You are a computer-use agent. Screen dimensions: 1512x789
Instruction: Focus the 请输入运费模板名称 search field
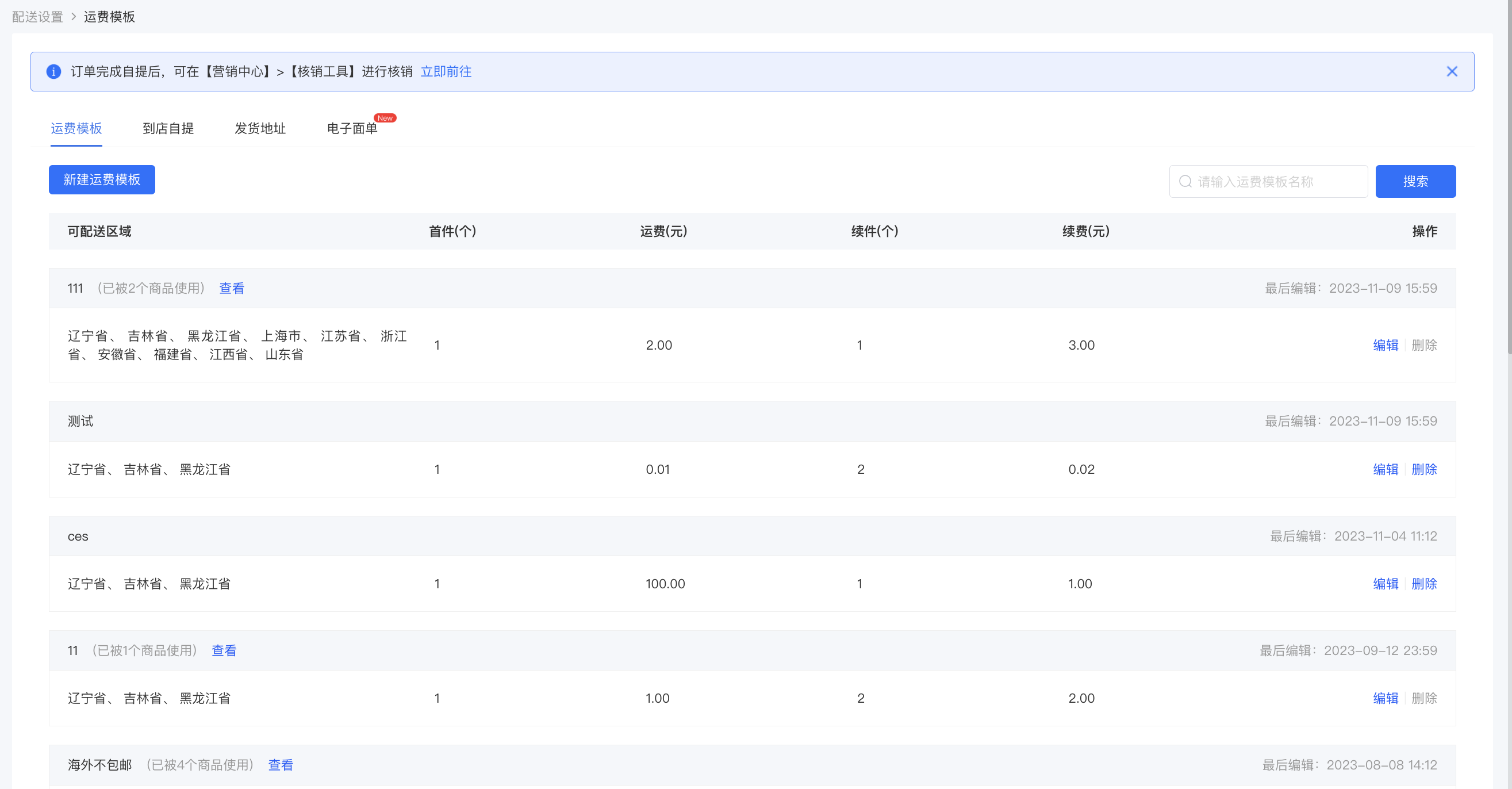(x=1268, y=181)
